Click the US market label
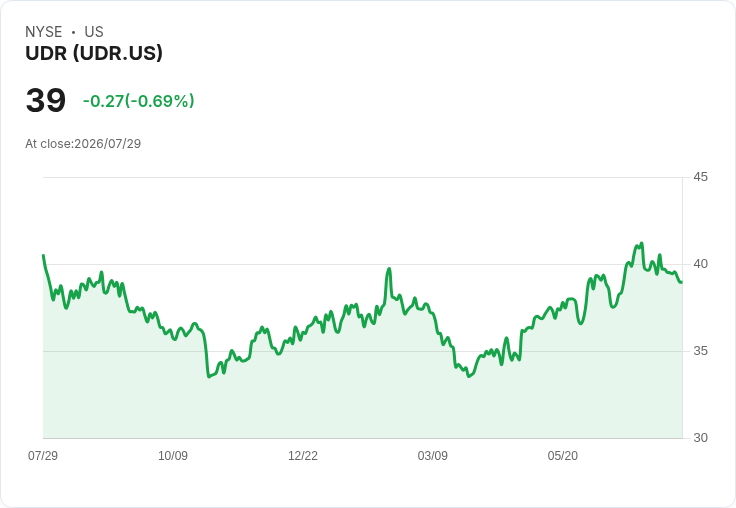The image size is (736, 508). click(x=94, y=32)
